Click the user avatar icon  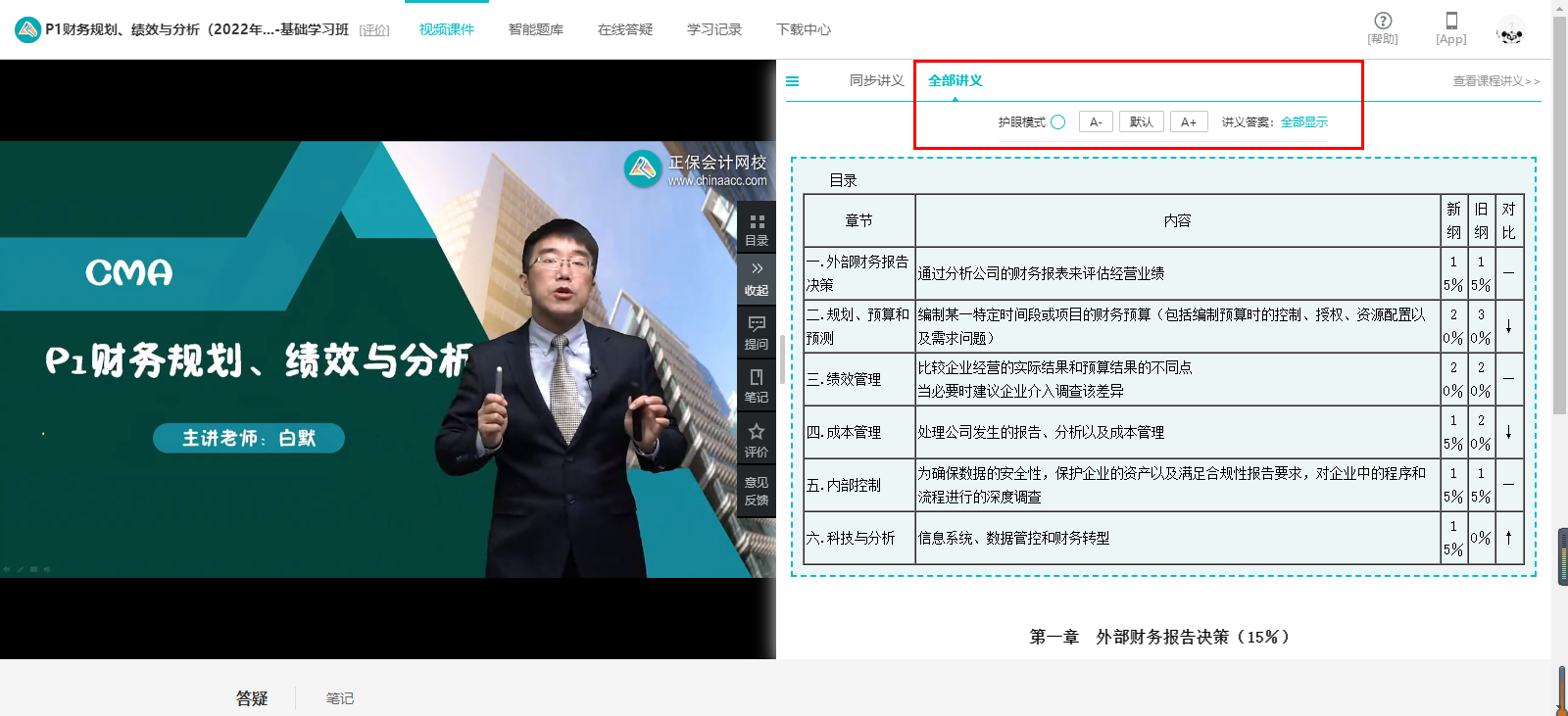[x=1510, y=32]
